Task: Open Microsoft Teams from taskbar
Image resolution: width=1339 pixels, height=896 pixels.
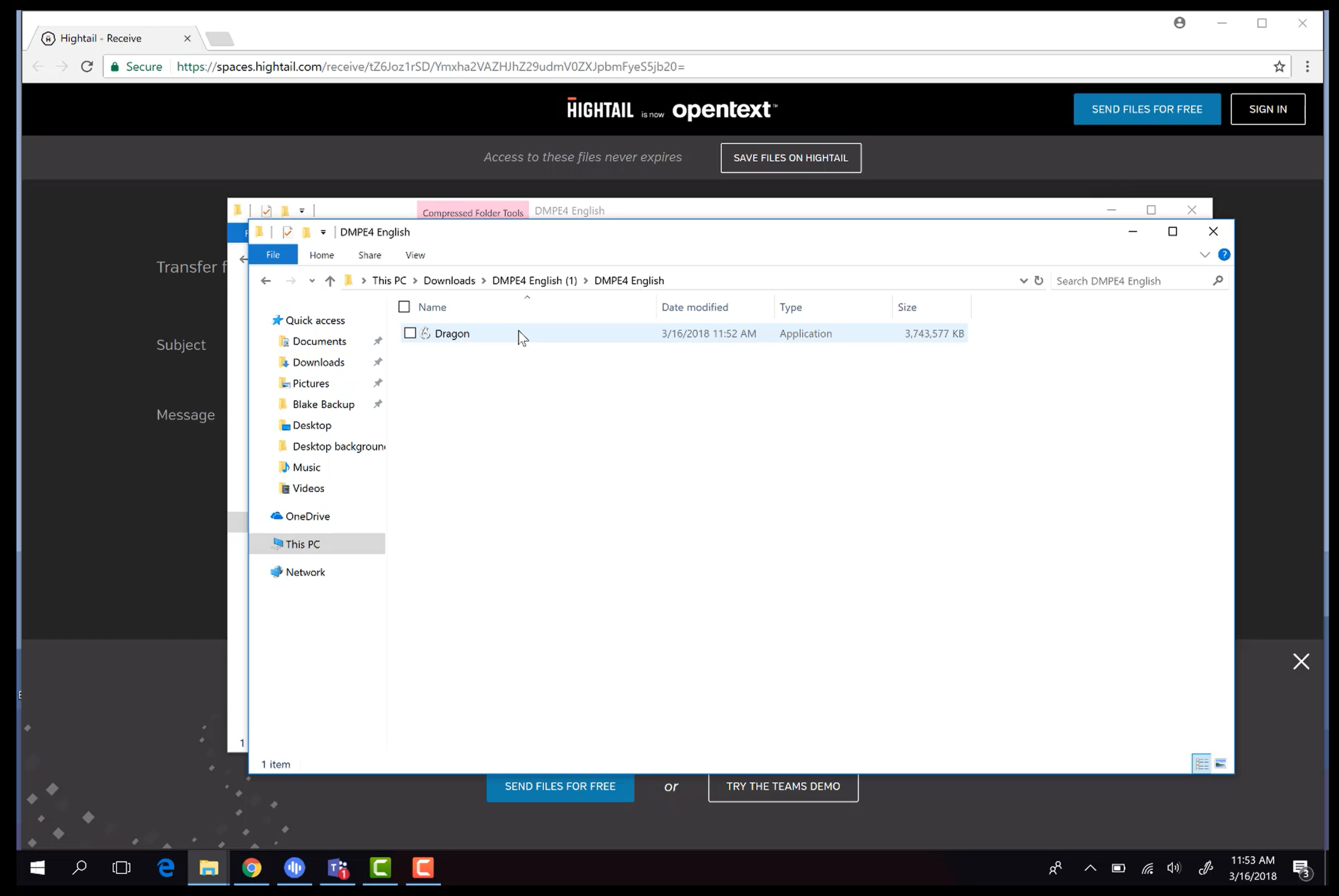Action: (337, 868)
